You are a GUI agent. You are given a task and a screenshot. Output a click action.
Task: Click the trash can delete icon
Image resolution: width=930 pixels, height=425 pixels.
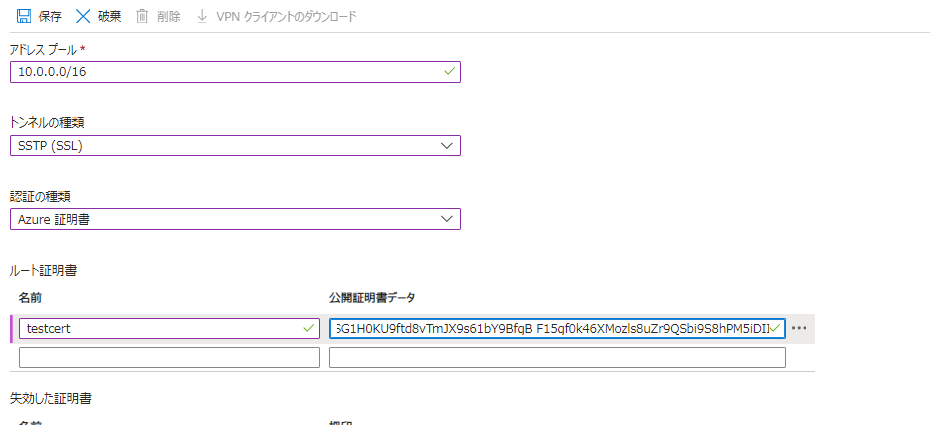142,16
